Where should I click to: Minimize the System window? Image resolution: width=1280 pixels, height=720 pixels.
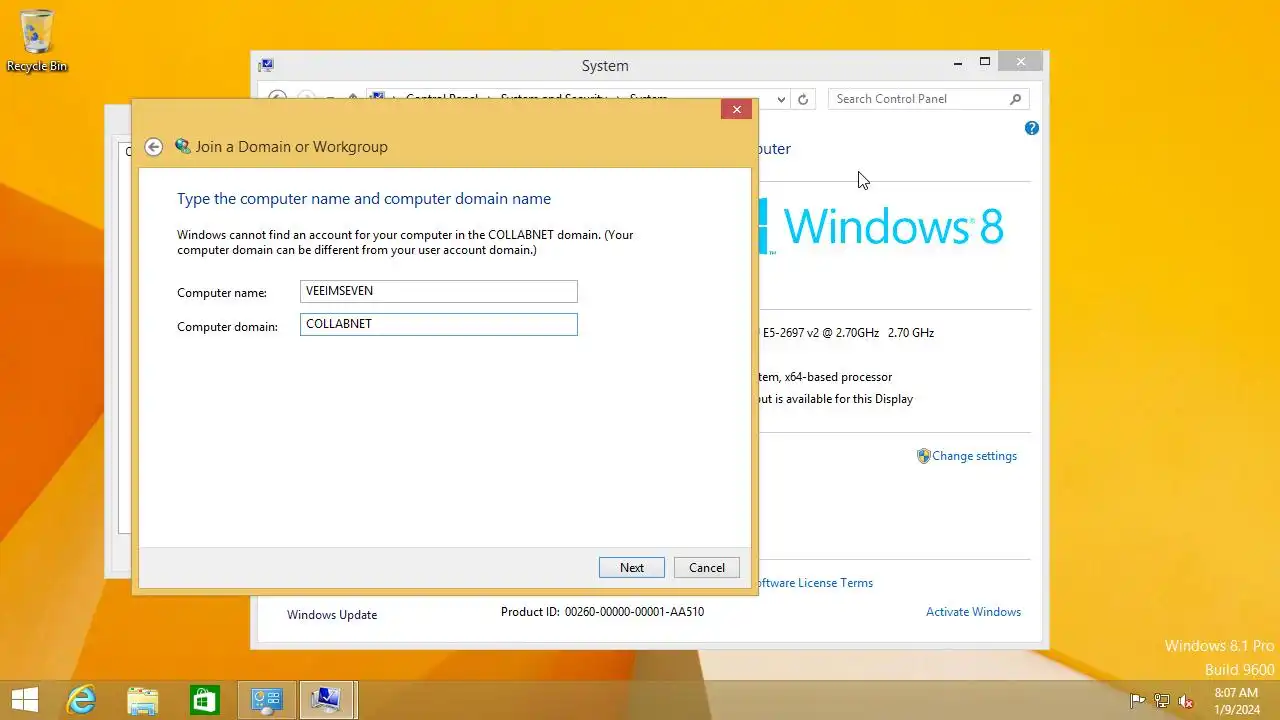[958, 62]
